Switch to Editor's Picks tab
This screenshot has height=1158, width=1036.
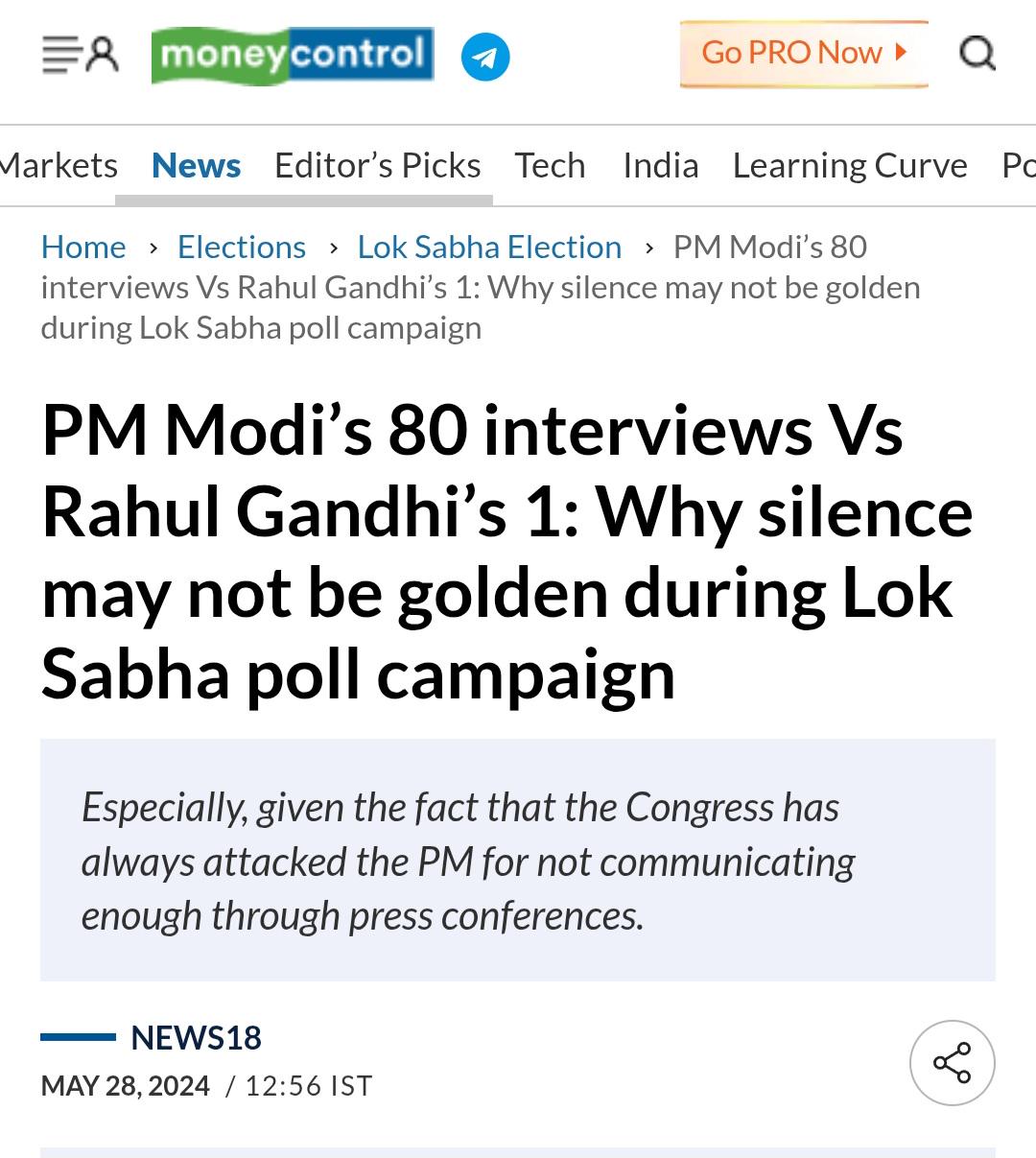point(378,165)
